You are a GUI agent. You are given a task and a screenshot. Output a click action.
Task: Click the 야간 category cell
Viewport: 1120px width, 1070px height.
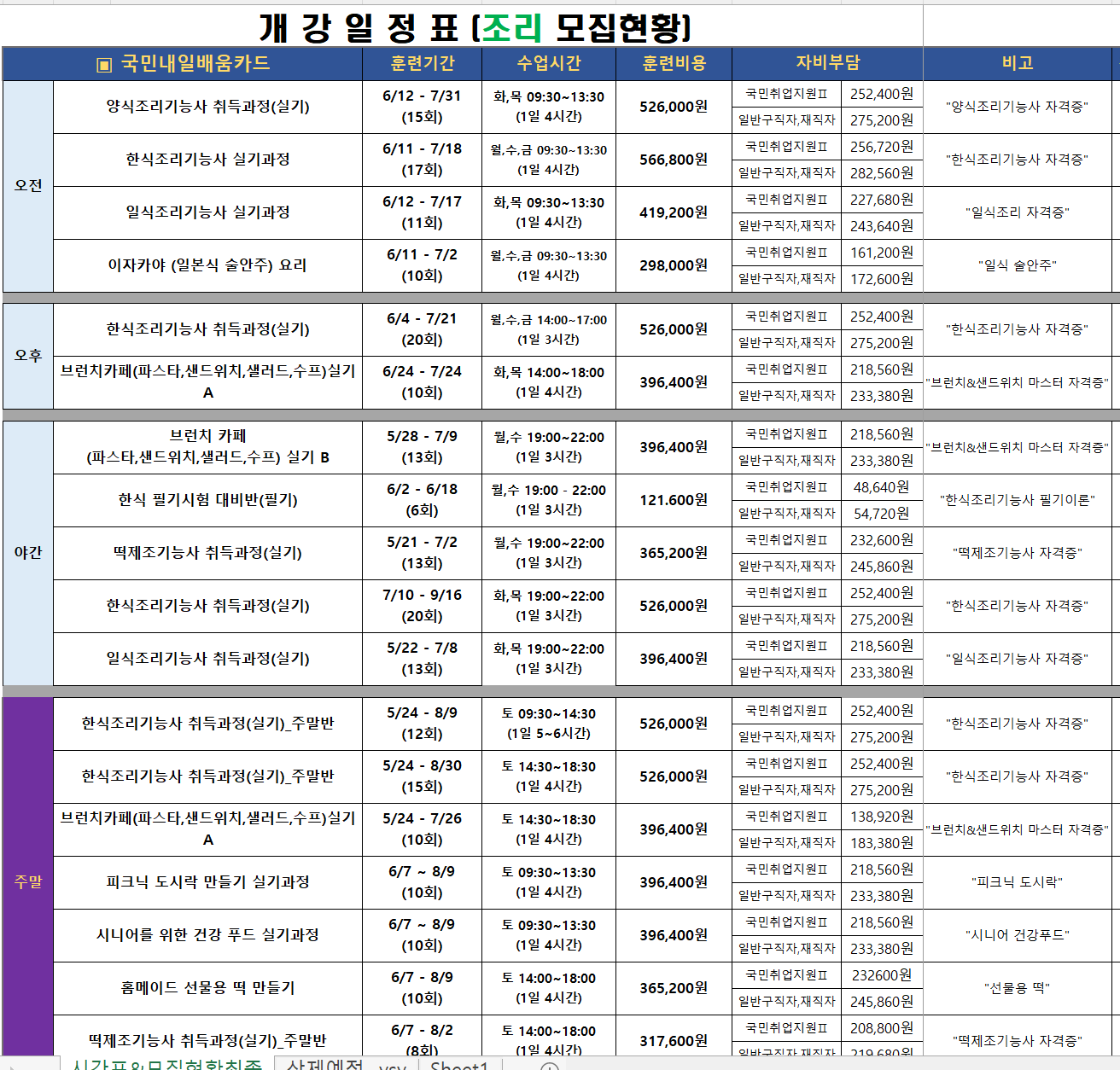pos(28,553)
